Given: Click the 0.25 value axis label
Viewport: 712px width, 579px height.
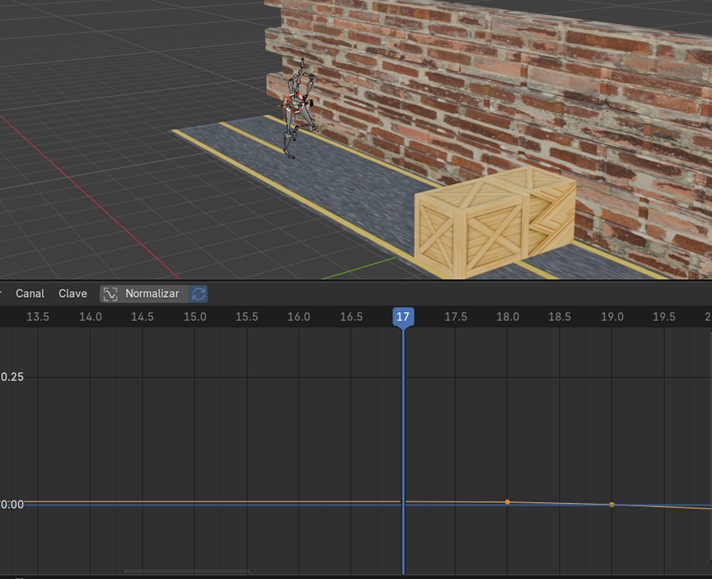Looking at the screenshot, I should [12, 377].
